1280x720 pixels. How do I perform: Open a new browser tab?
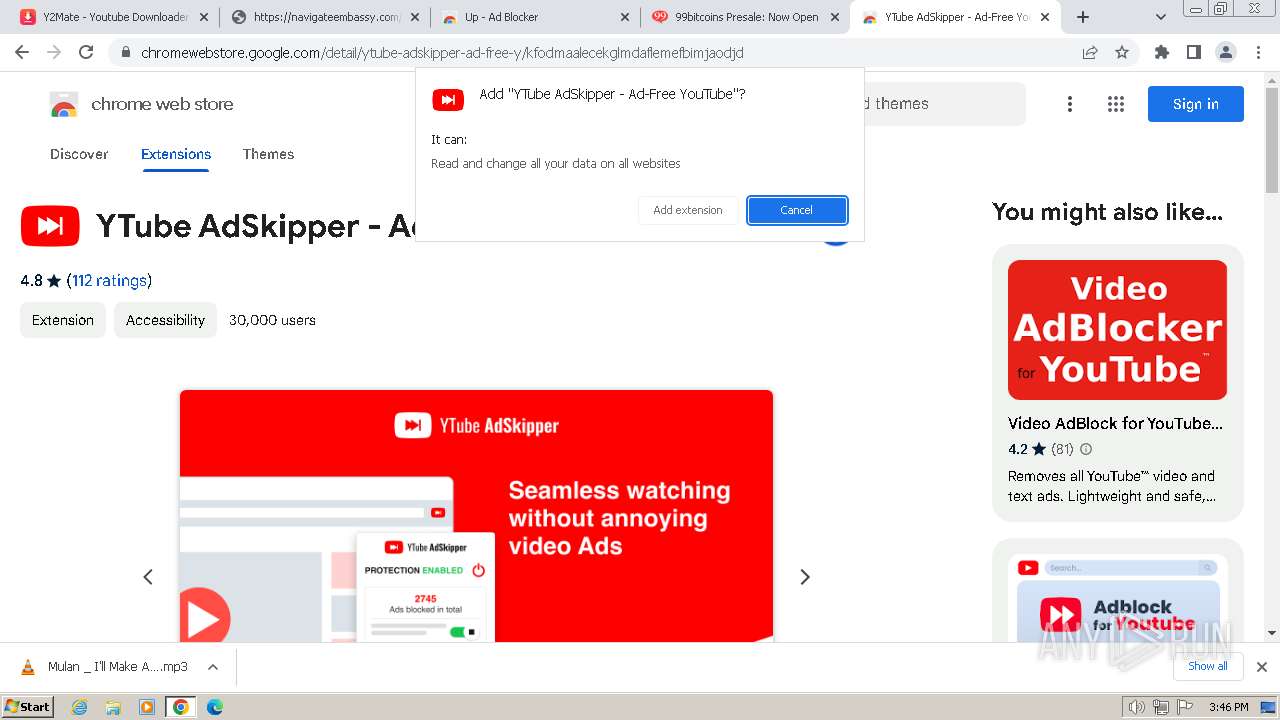[1083, 17]
